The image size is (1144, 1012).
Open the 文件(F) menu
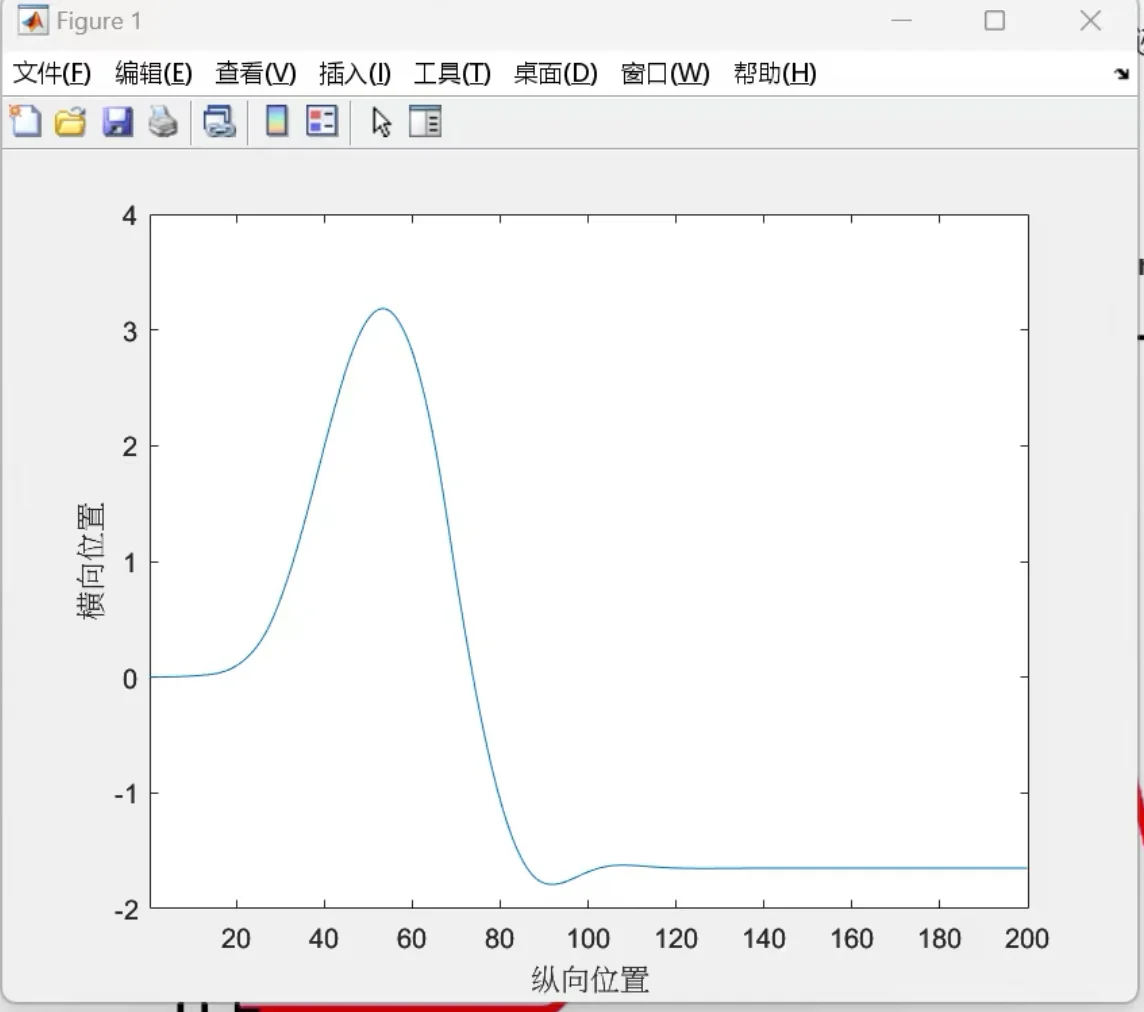[52, 73]
